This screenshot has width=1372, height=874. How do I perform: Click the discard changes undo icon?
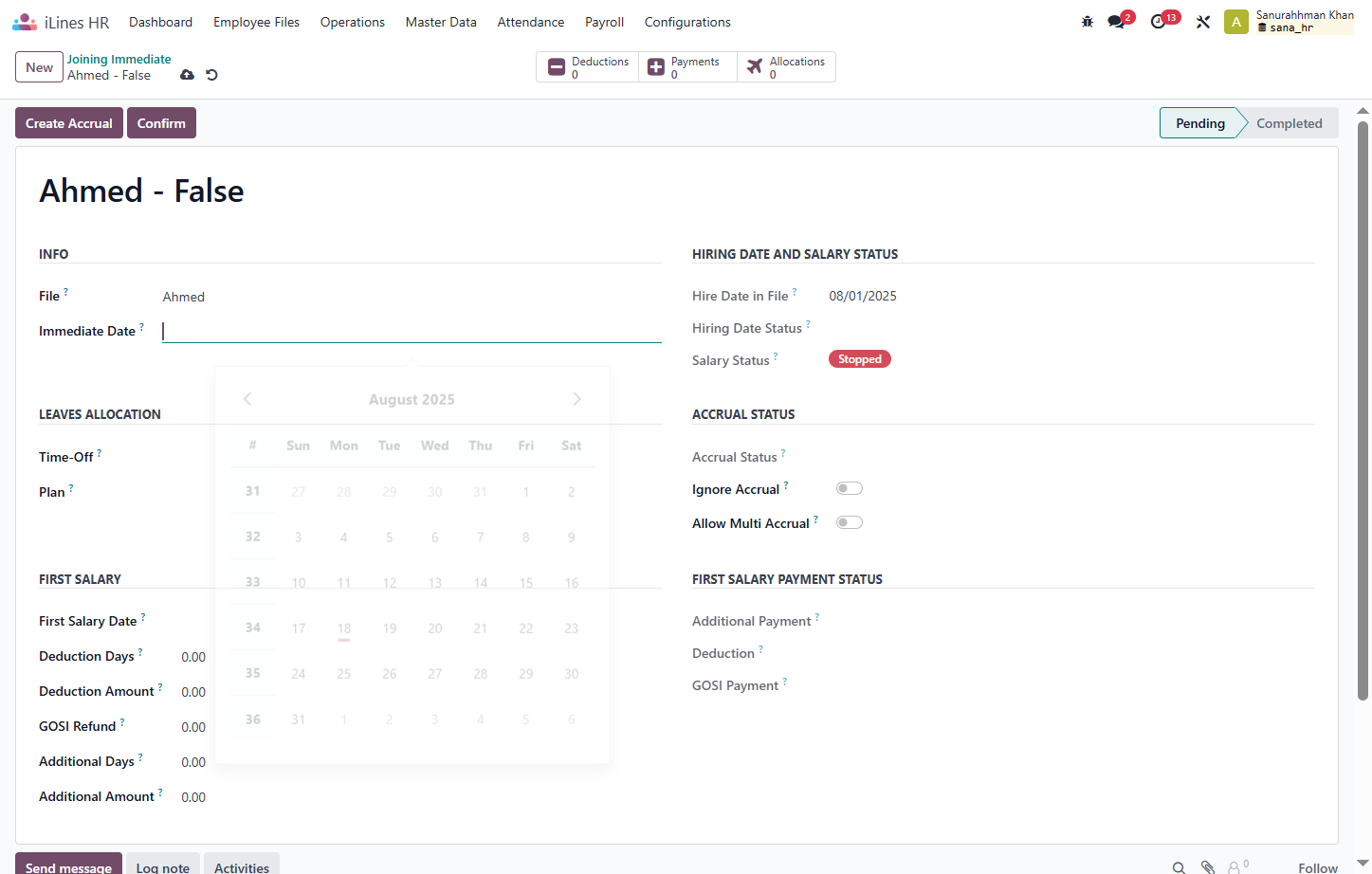(x=212, y=75)
